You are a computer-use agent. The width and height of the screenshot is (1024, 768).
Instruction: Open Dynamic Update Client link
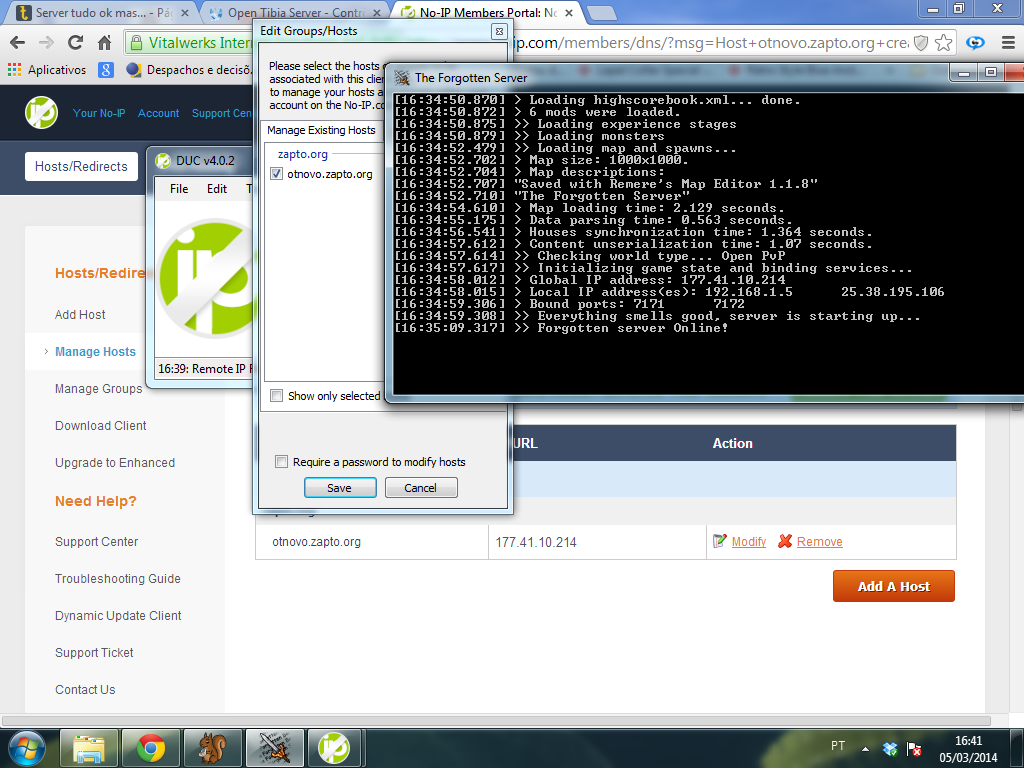[118, 616]
